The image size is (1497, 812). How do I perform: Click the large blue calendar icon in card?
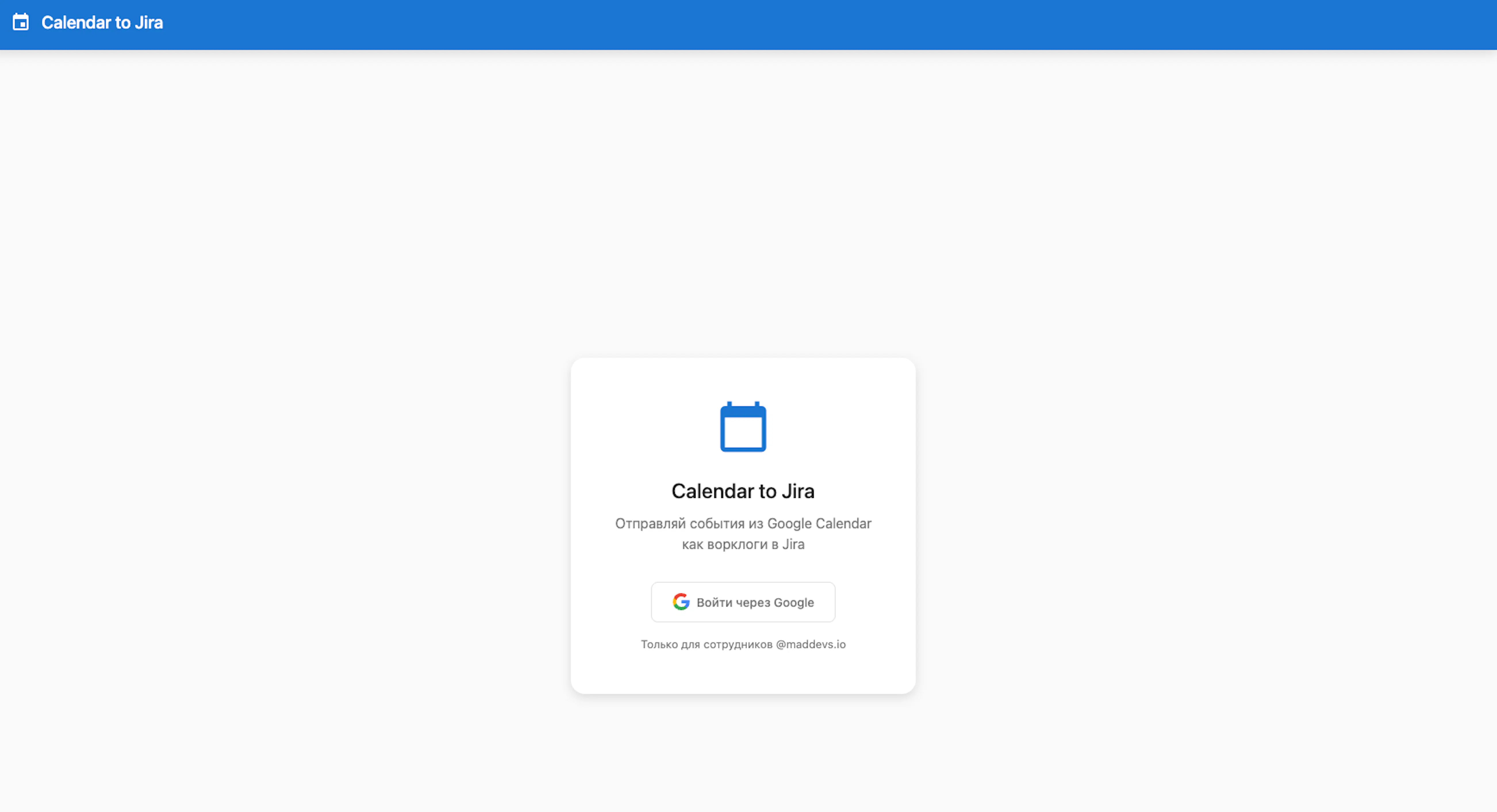coord(743,427)
